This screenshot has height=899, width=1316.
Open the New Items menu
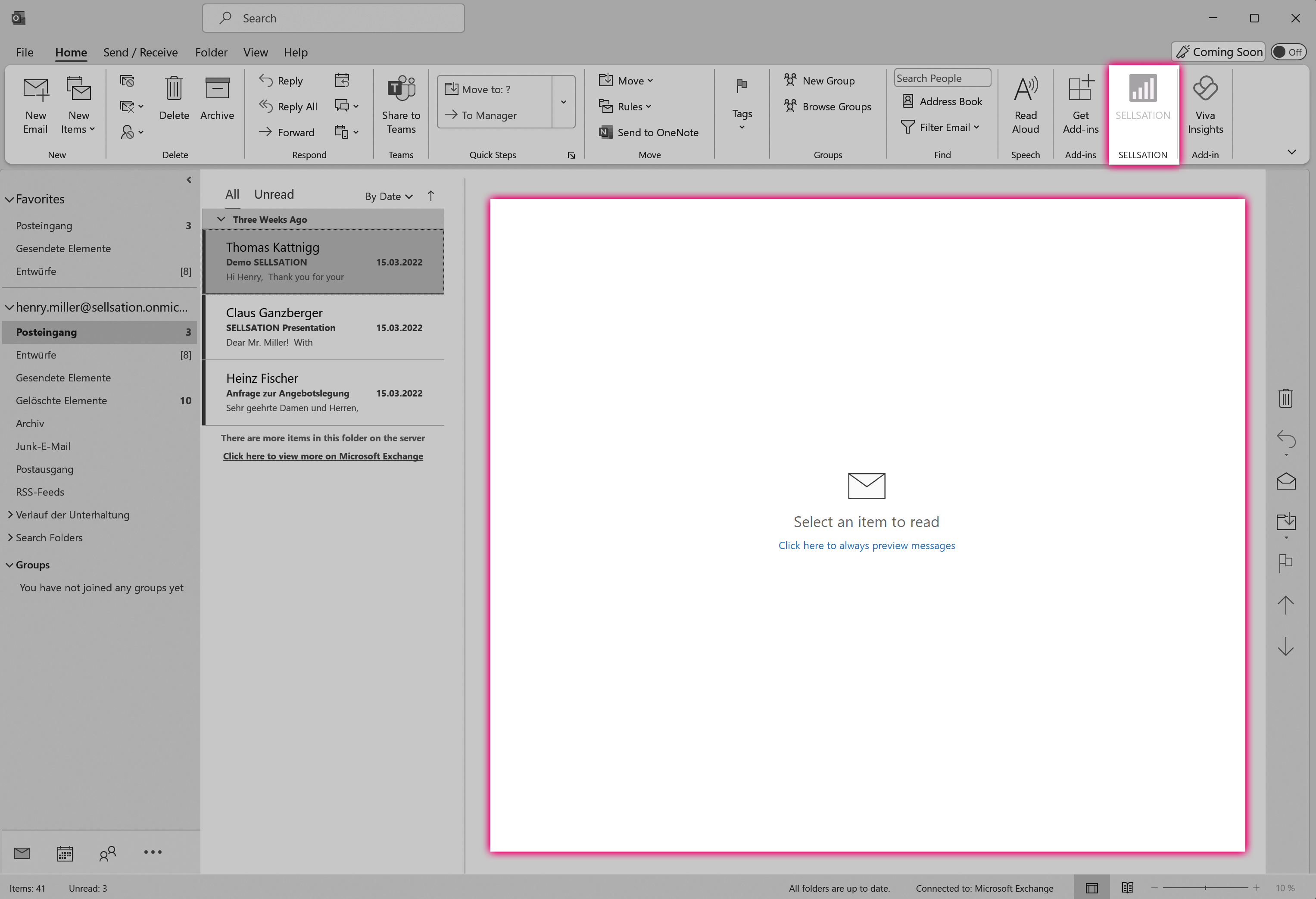(78, 106)
